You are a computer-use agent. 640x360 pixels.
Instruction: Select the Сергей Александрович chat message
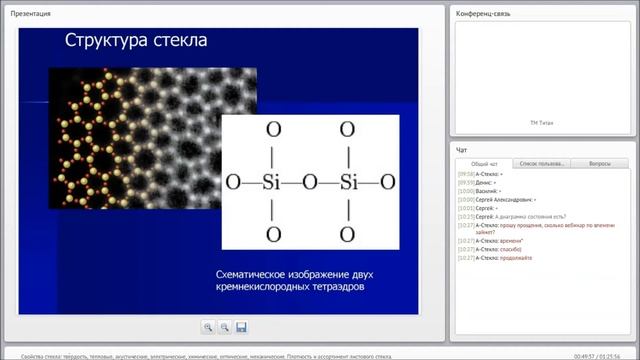pyautogui.click(x=497, y=200)
